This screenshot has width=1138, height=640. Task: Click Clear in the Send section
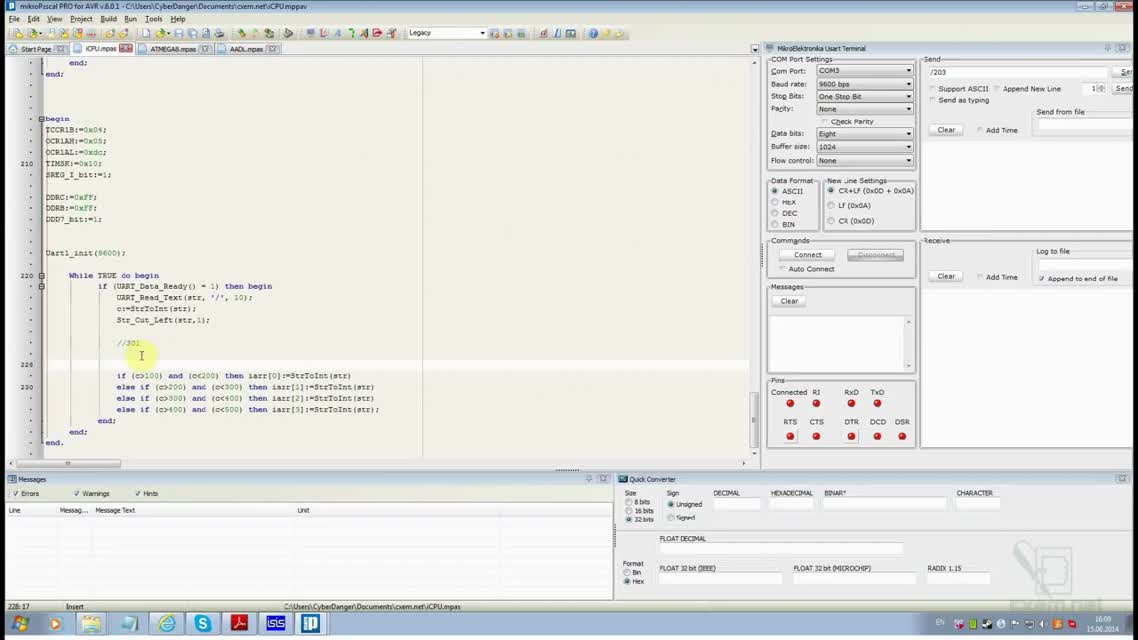(x=946, y=130)
